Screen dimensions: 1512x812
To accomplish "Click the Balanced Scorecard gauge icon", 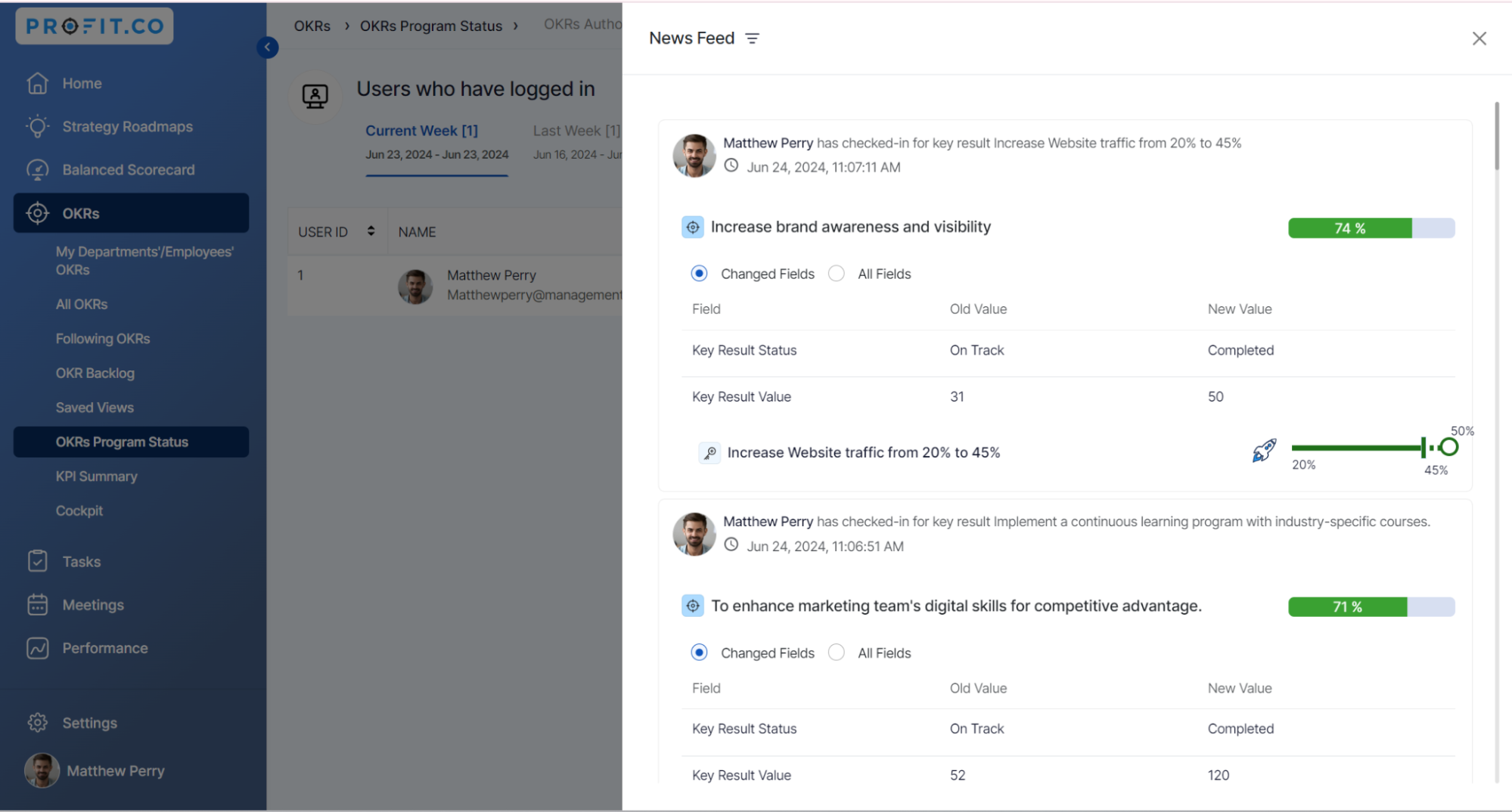I will click(x=37, y=170).
